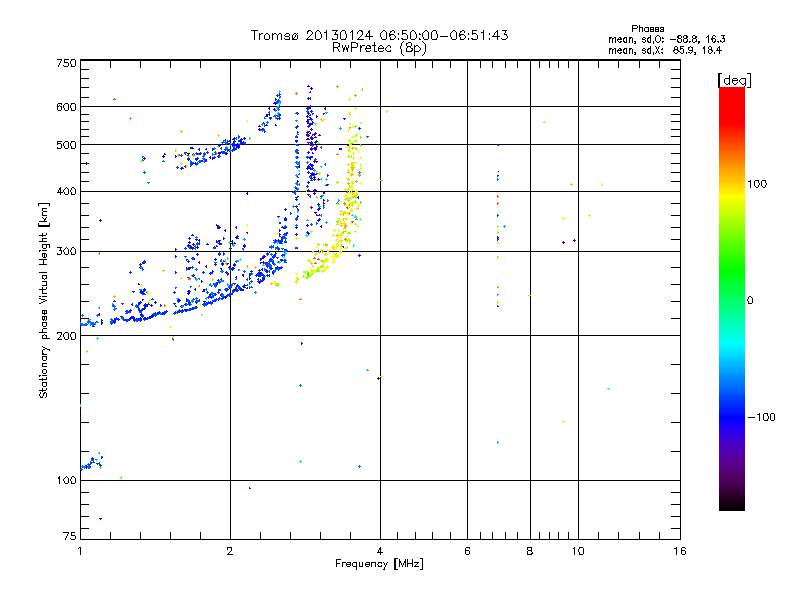Click y-axis tick label "750"
The width and height of the screenshot is (800, 600).
point(66,63)
